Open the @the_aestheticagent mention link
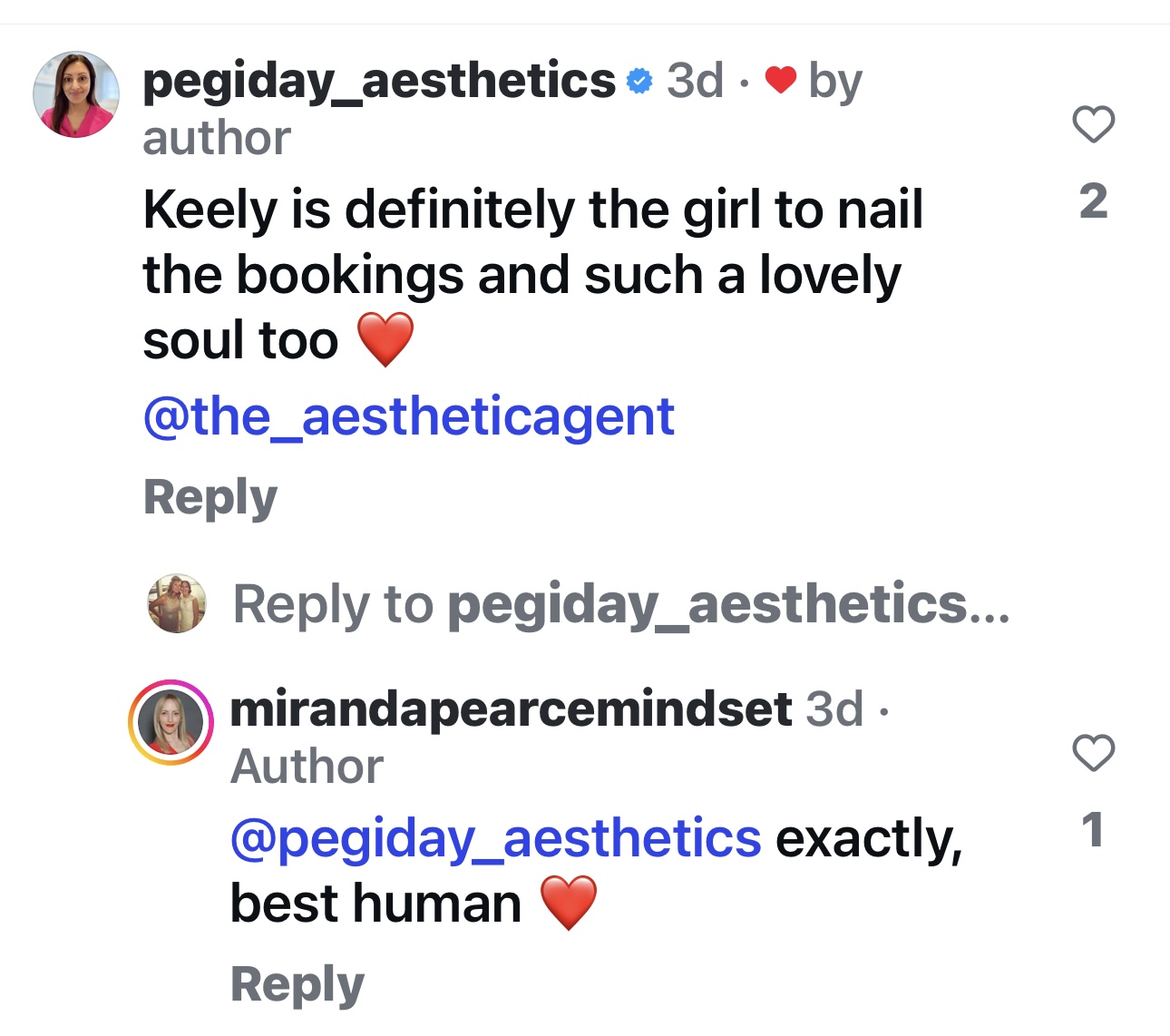Viewport: 1170px width, 1036px height. (x=409, y=417)
